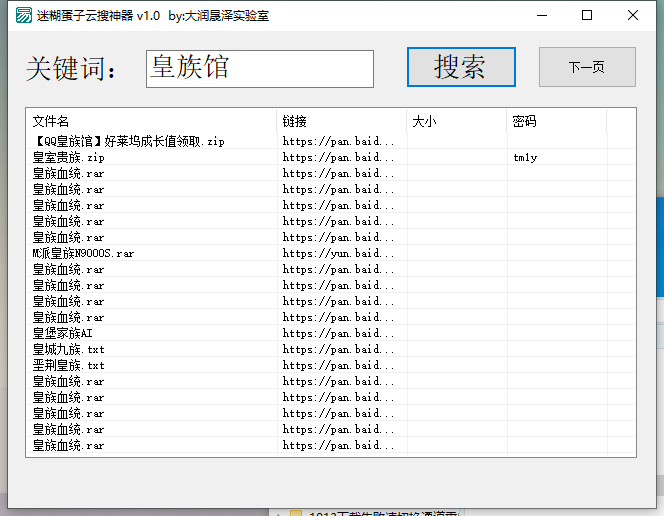Click the yun.baid link of MC派皇族N9000S.rar
This screenshot has height=516, width=664.
click(338, 253)
